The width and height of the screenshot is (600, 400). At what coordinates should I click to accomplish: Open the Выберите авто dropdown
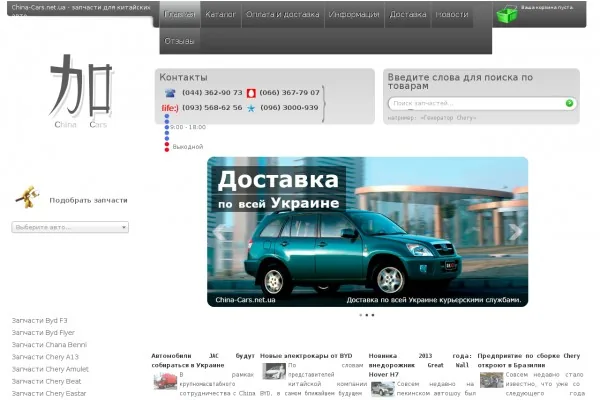point(70,227)
